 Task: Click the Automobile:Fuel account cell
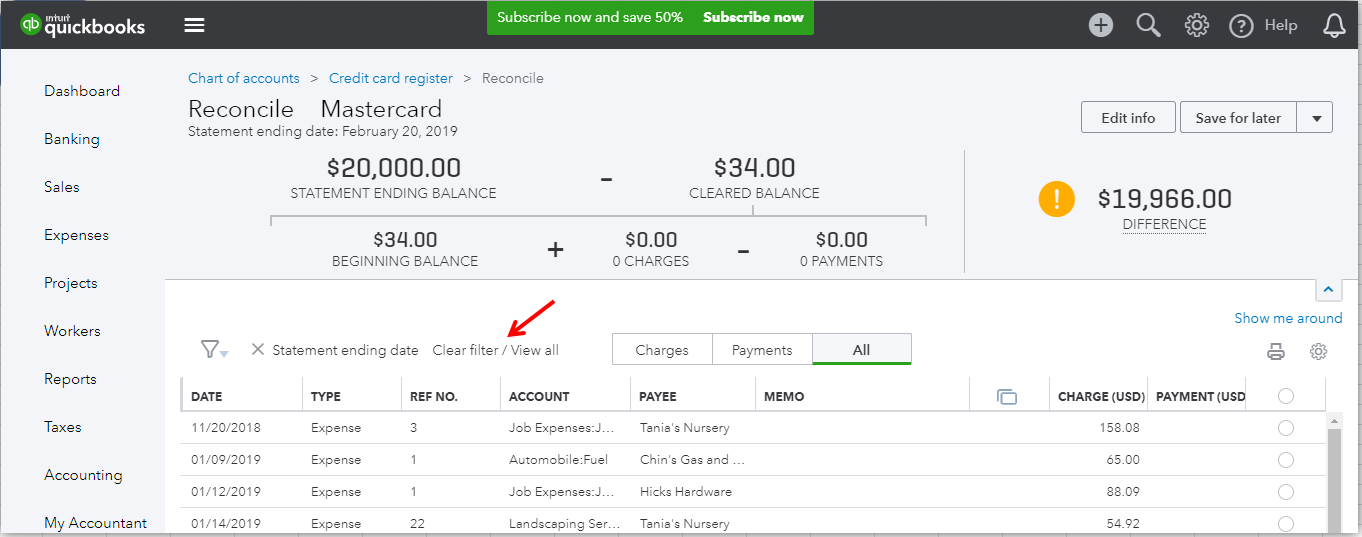coord(557,460)
